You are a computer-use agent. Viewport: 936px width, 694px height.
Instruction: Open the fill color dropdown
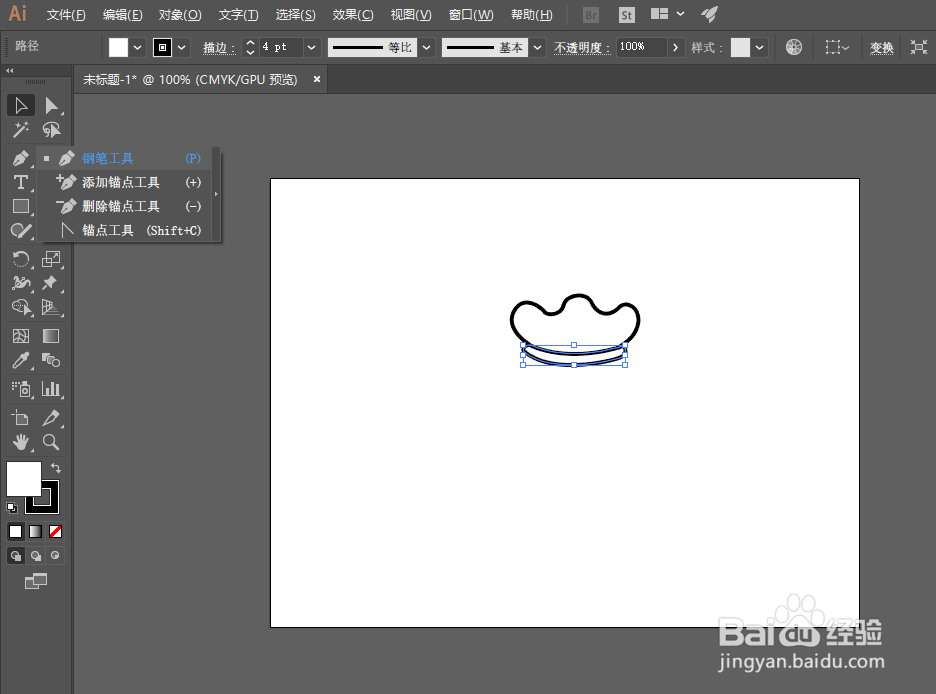tap(138, 47)
